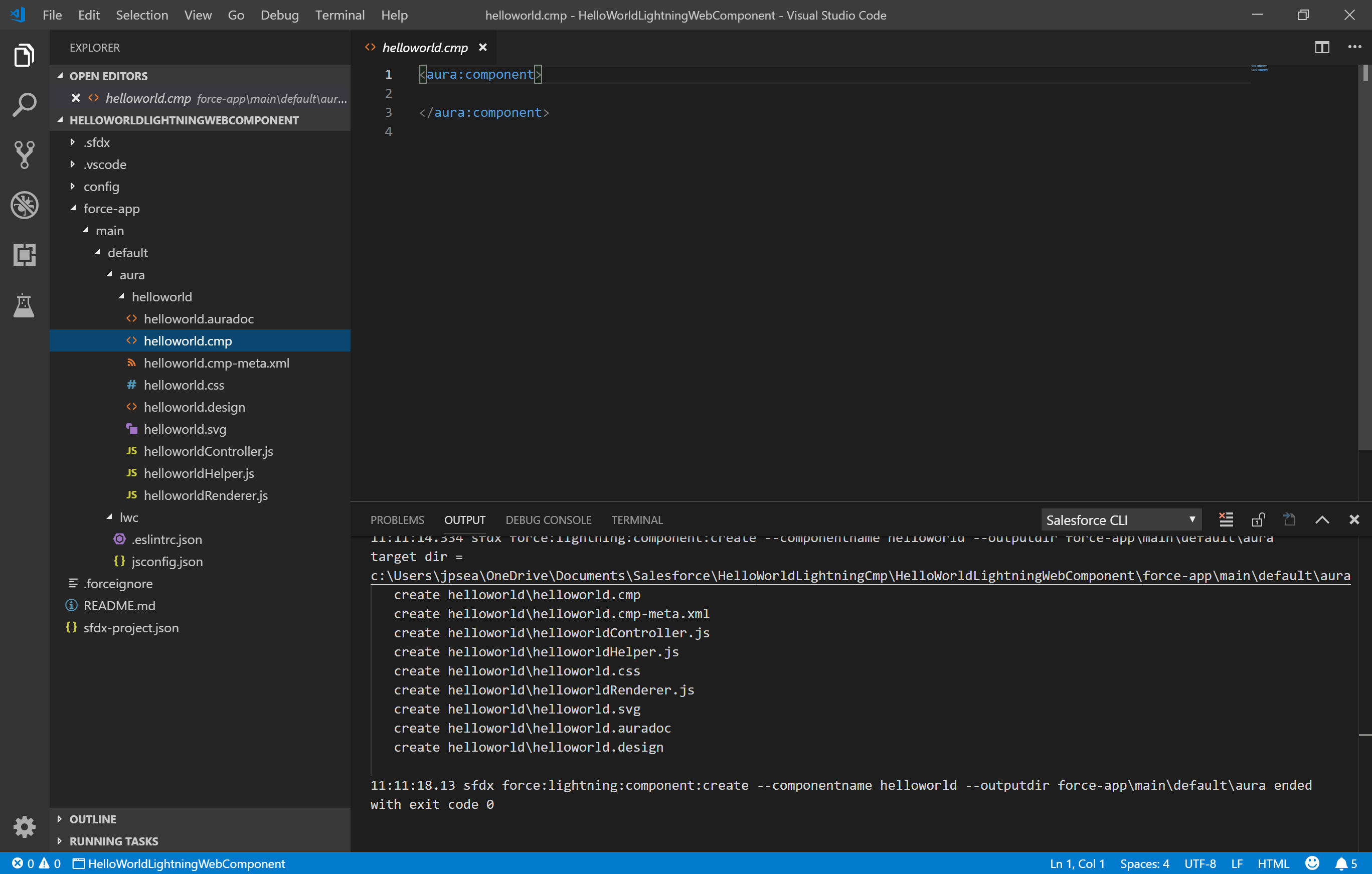
Task: Open the Search view in activity bar
Action: [x=24, y=105]
